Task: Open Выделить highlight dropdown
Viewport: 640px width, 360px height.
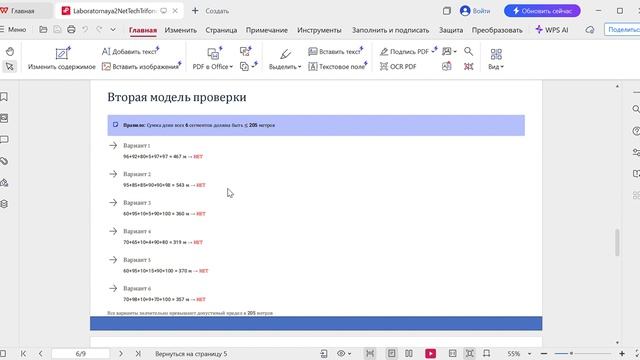Action: (285, 59)
